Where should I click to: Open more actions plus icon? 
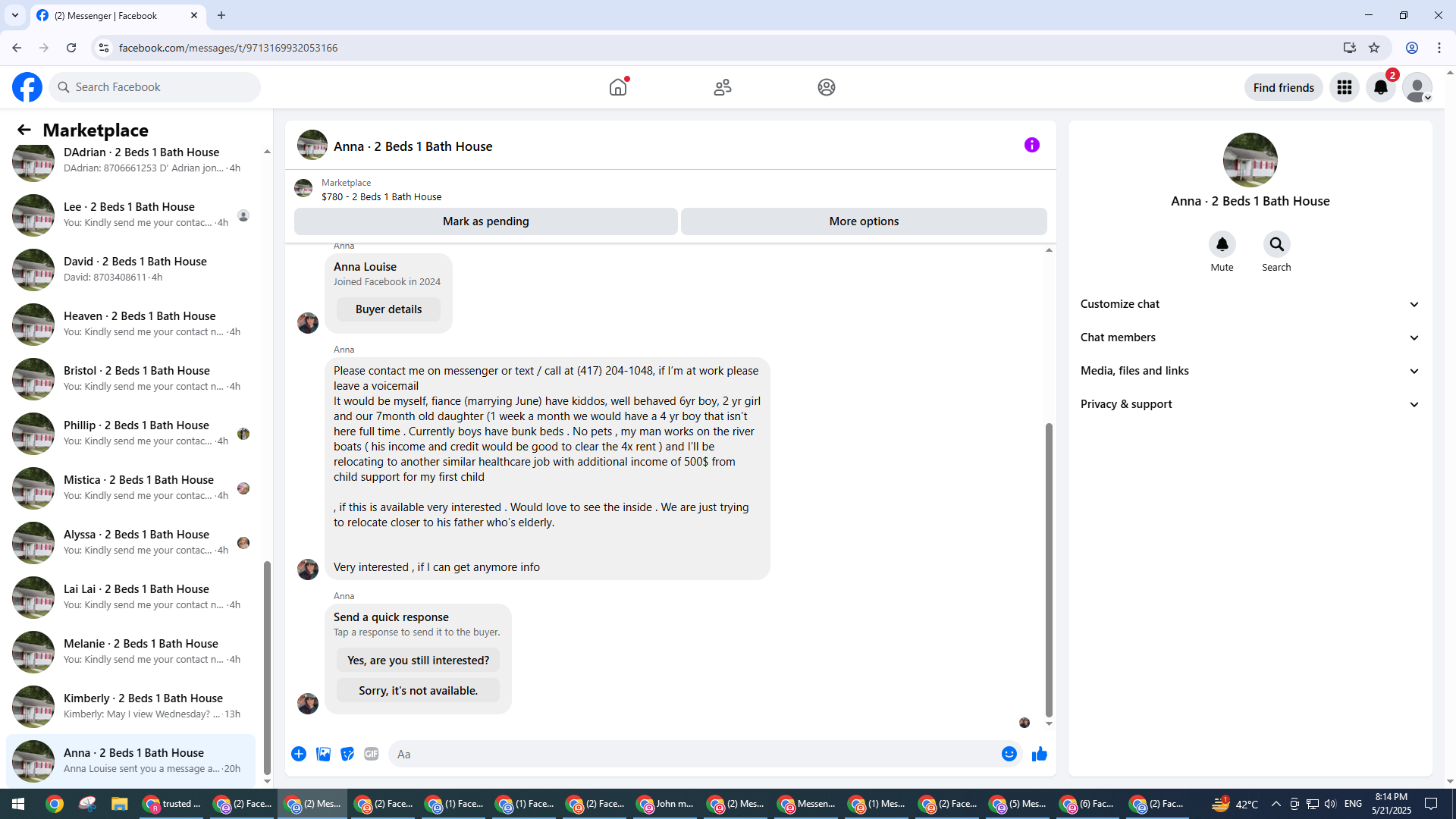pos(299,754)
